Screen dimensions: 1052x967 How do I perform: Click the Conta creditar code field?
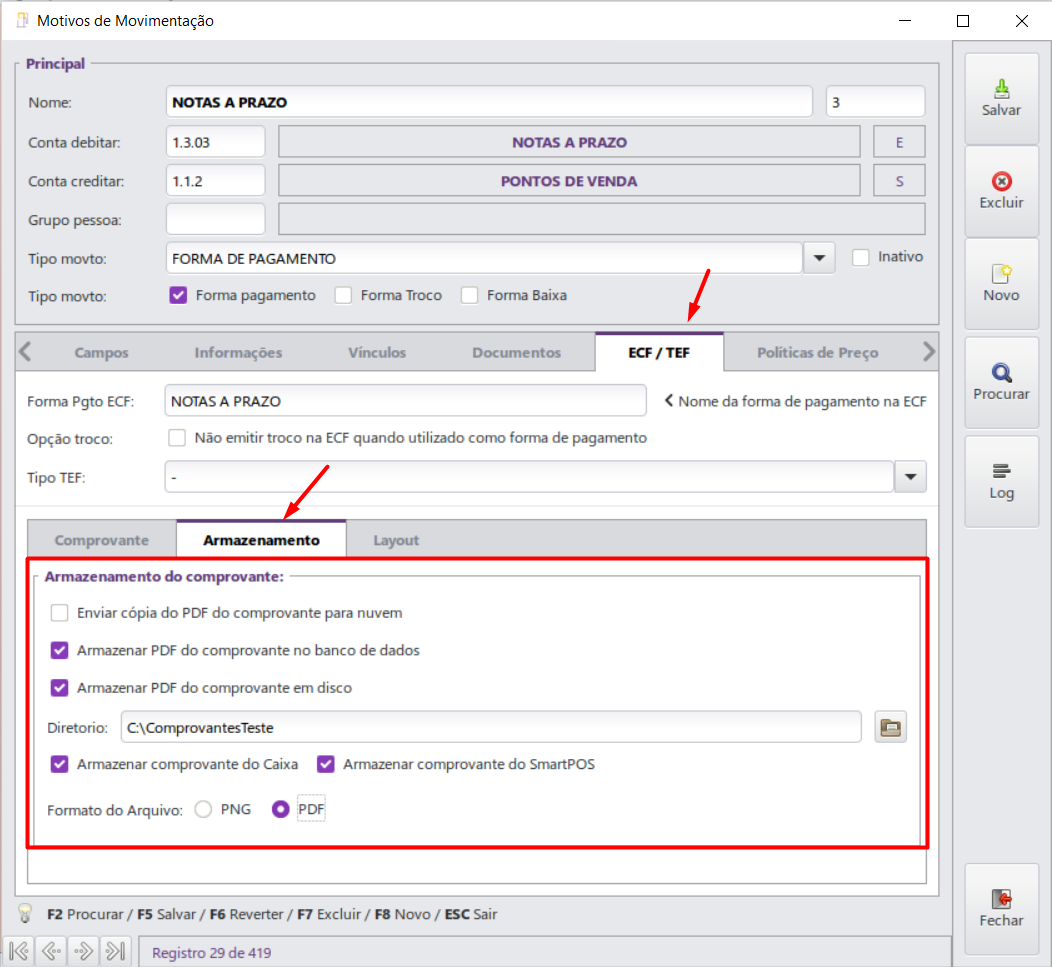click(215, 181)
